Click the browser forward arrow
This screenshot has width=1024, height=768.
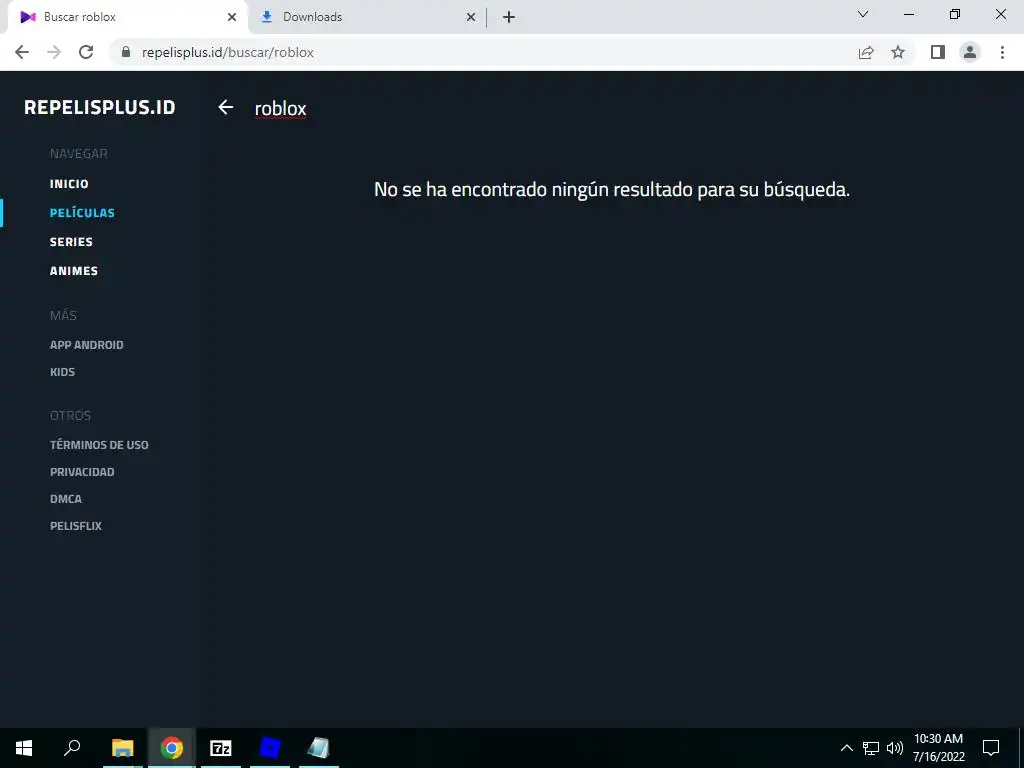click(54, 52)
